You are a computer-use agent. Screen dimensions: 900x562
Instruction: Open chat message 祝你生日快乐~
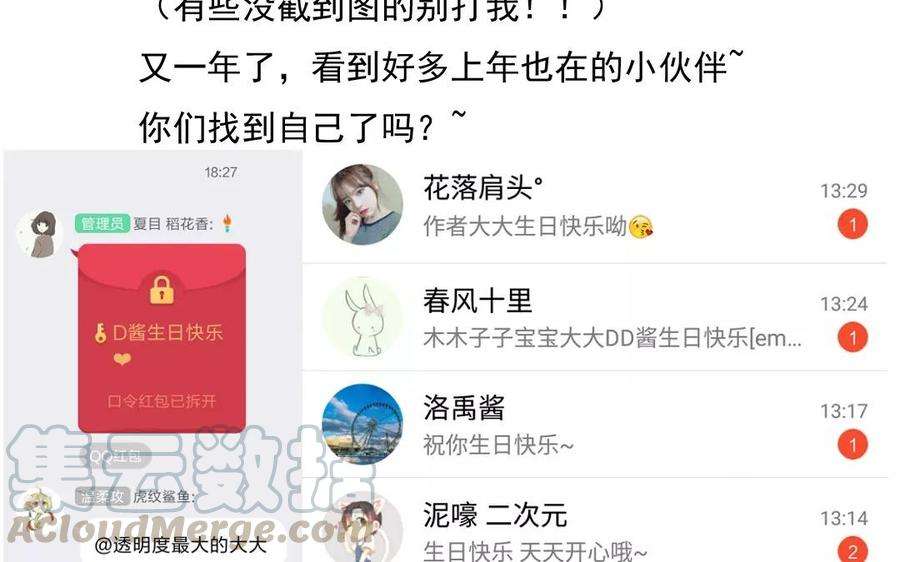click(498, 445)
